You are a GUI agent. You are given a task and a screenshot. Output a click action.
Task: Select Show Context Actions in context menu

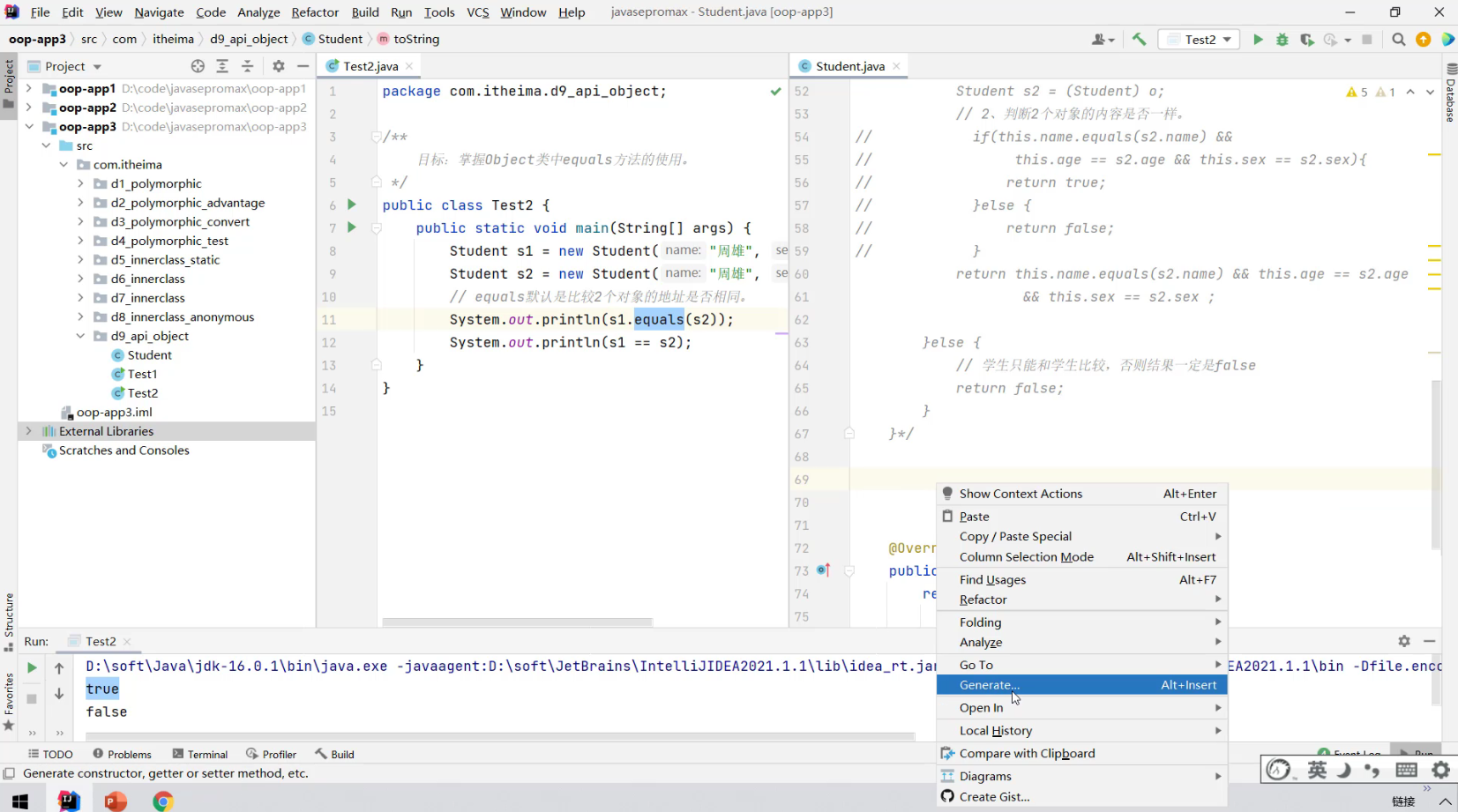point(1082,494)
